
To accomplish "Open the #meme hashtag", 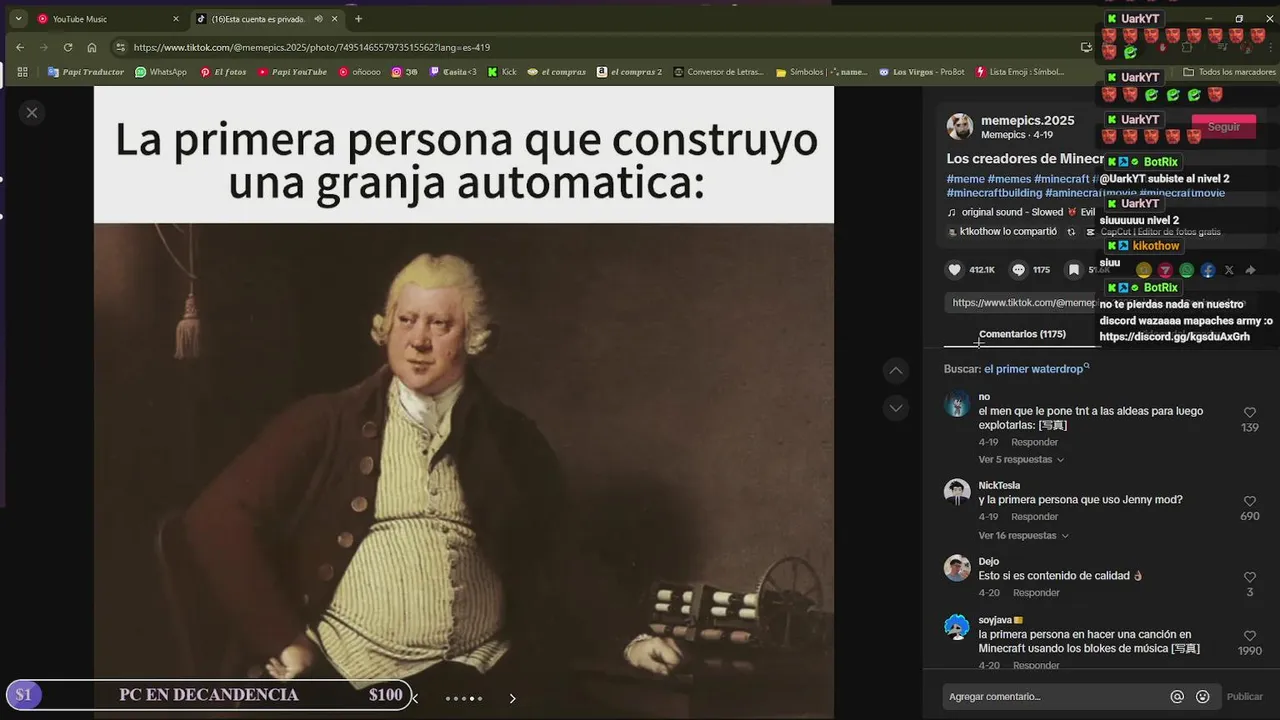I will (965, 179).
